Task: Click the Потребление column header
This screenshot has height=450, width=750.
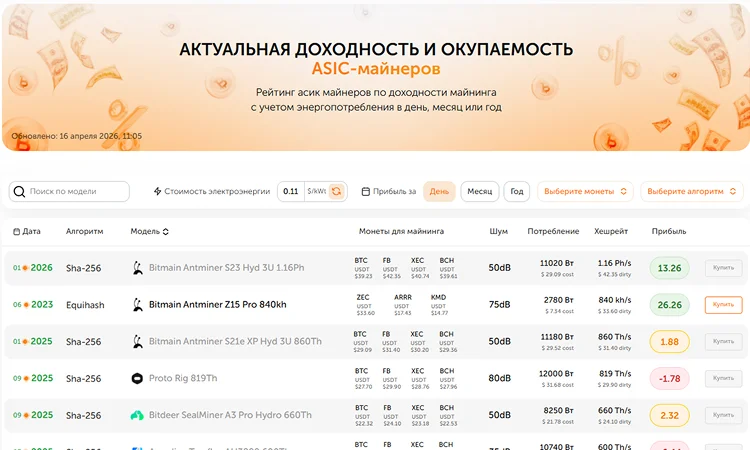Action: click(553, 231)
